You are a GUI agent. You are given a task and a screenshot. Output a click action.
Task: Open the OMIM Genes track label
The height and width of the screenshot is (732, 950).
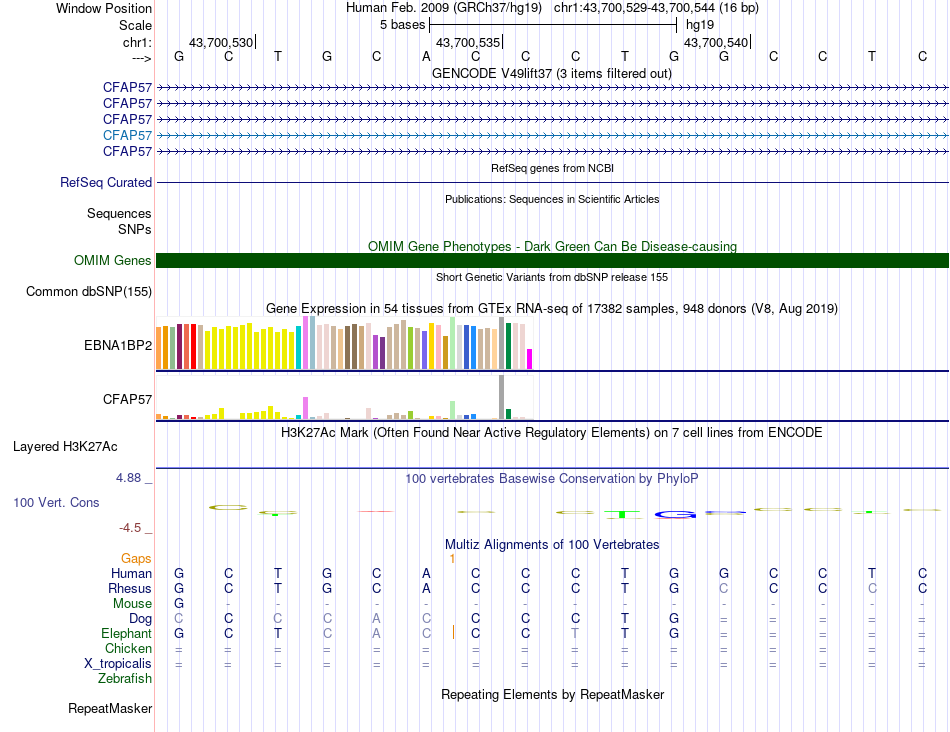click(113, 261)
